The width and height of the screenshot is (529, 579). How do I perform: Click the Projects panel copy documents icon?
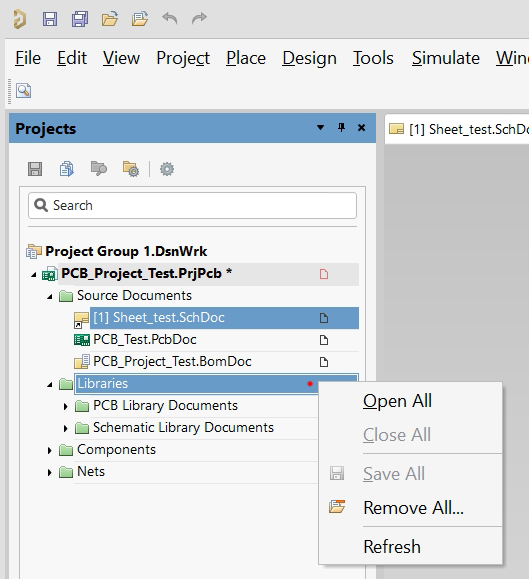(x=66, y=169)
